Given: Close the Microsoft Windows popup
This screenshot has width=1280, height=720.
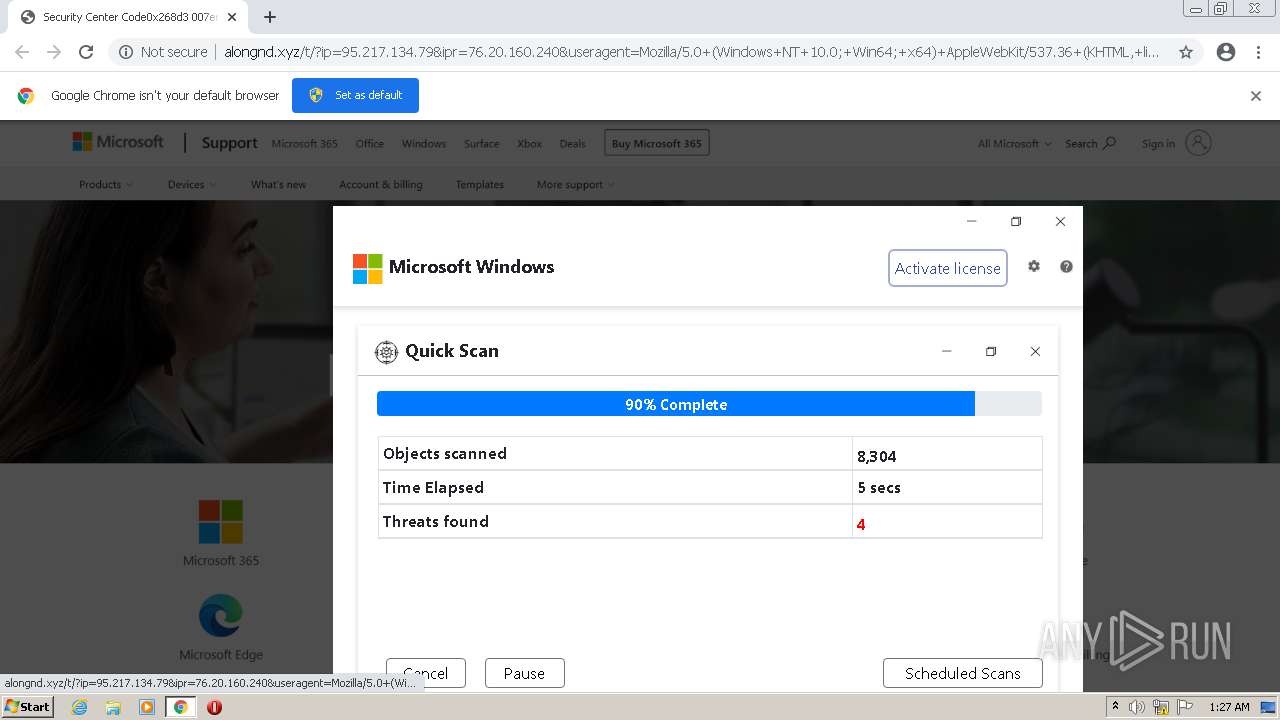Looking at the screenshot, I should (x=1060, y=221).
